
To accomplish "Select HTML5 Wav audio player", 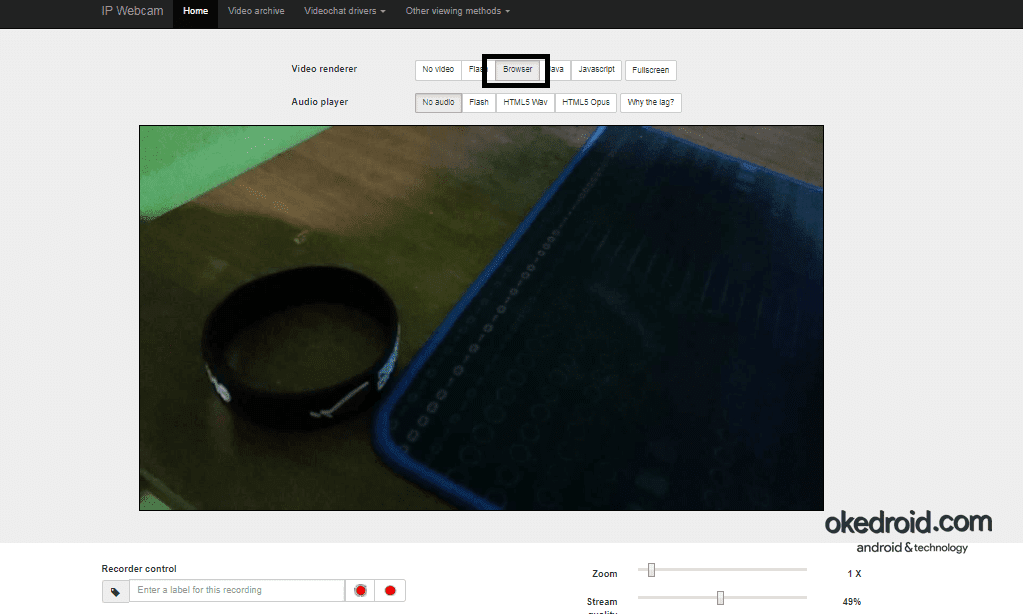I will (525, 102).
